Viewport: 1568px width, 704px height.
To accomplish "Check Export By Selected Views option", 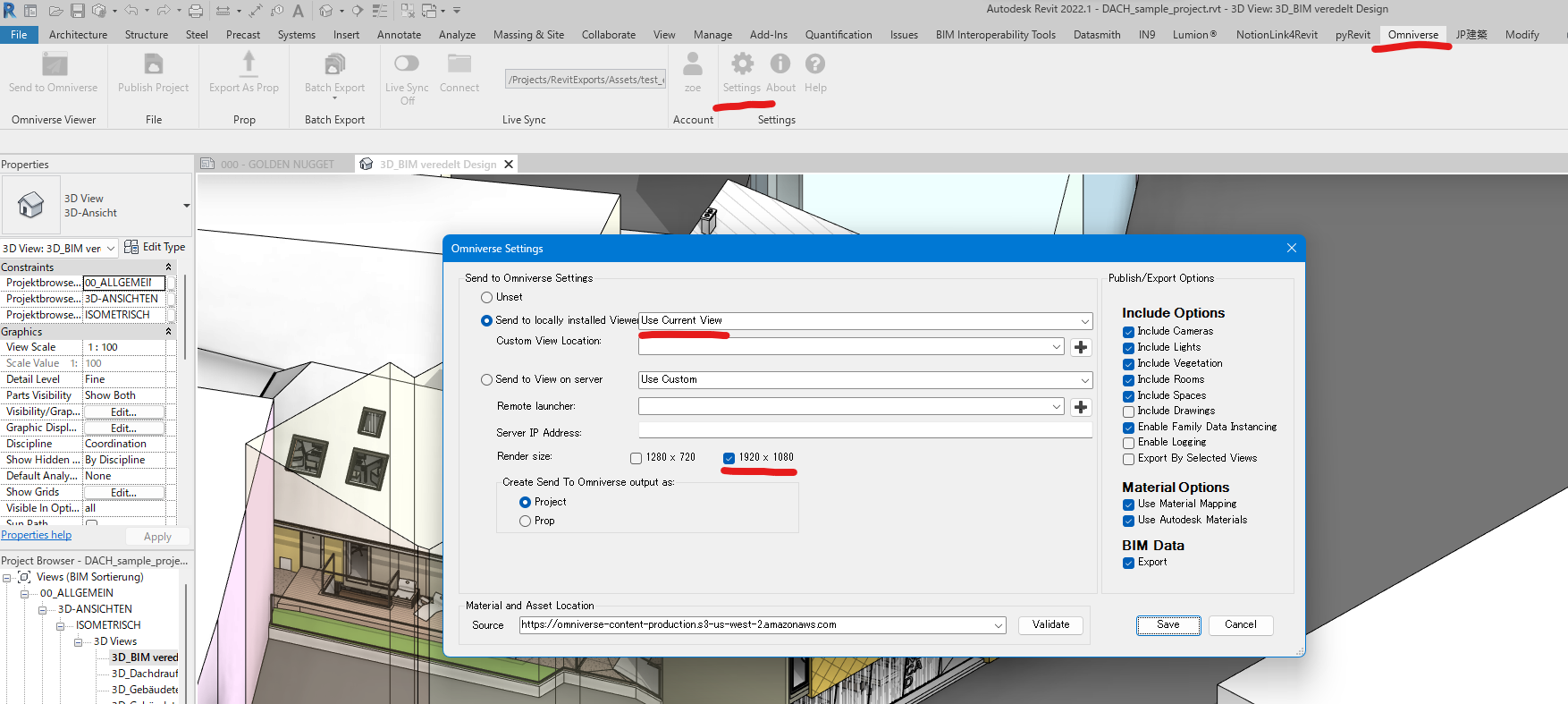I will coord(1129,459).
